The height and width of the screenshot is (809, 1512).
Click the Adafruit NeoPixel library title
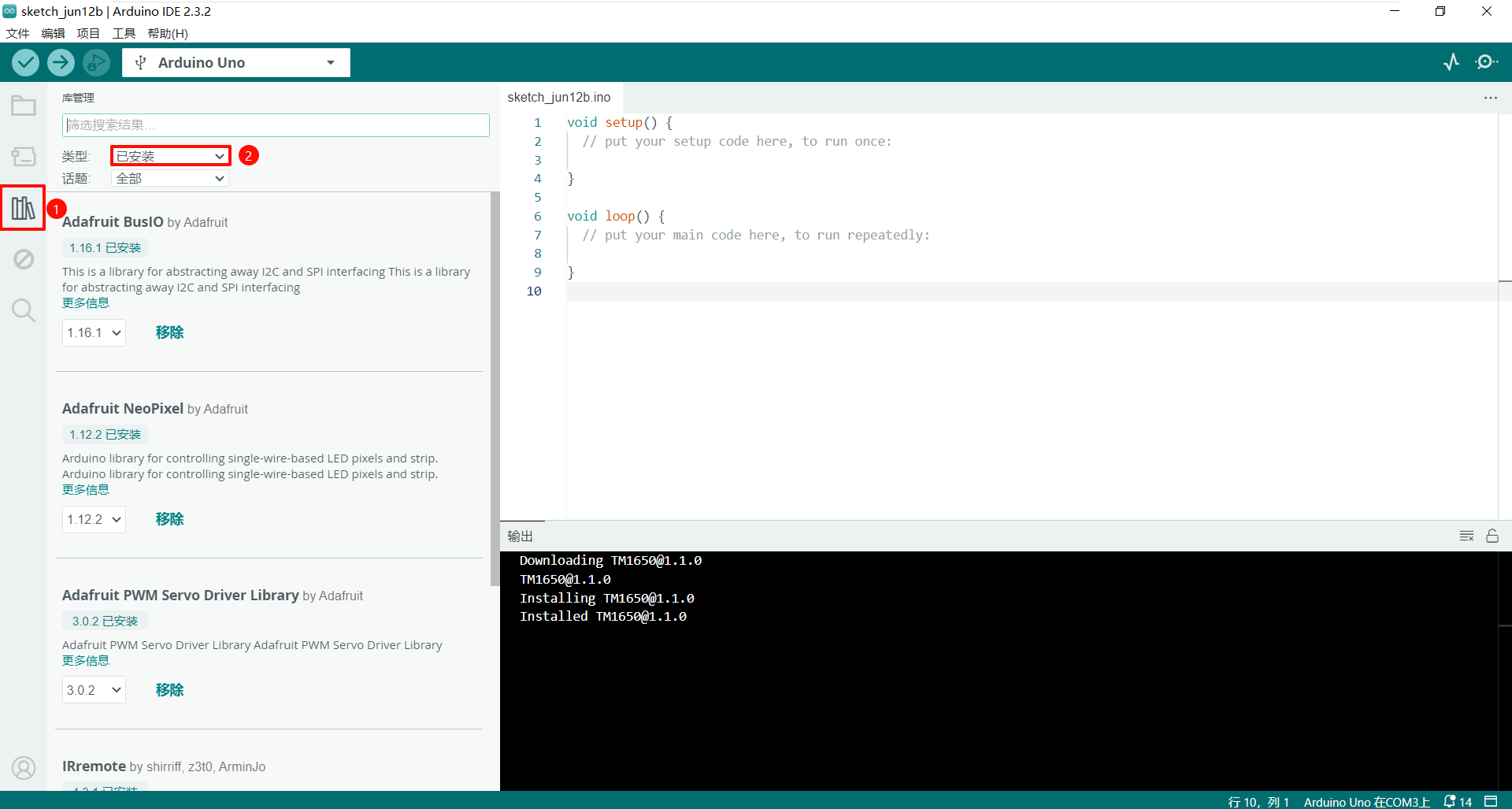(x=123, y=409)
